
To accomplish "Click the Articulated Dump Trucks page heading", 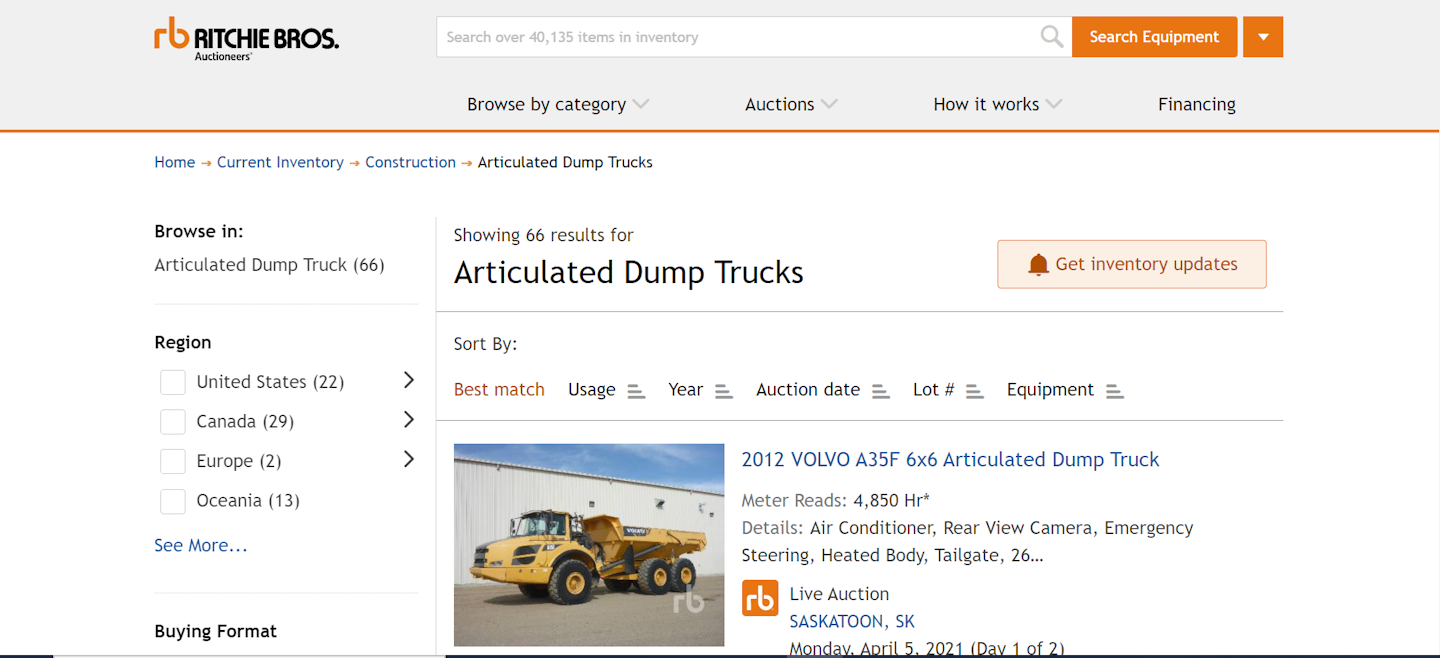I will [629, 273].
